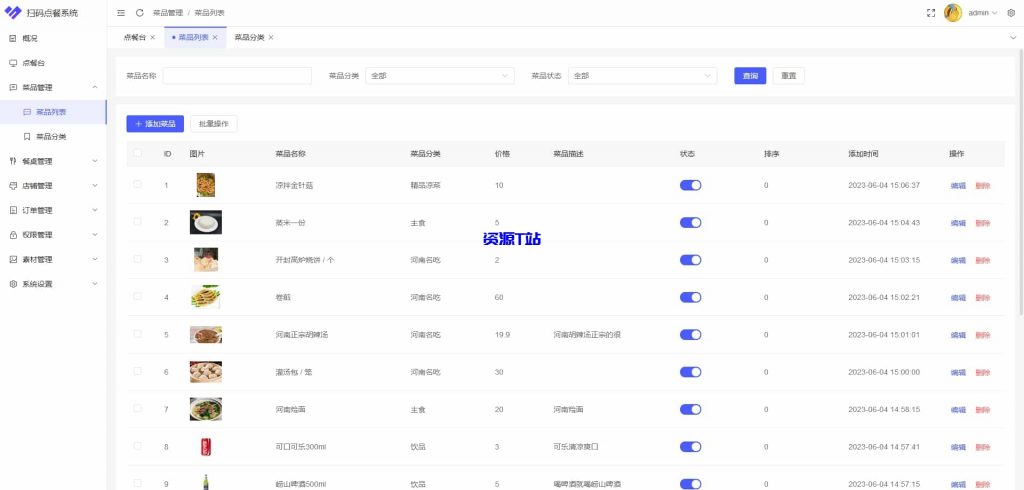Open the 菜品状态 filter dropdown
The width and height of the screenshot is (1024, 490).
pyautogui.click(x=643, y=76)
